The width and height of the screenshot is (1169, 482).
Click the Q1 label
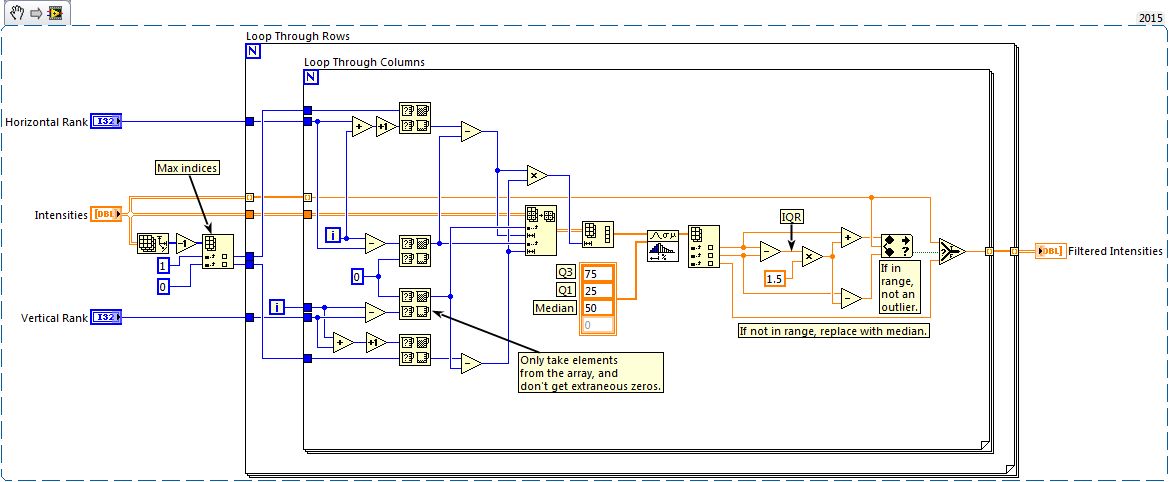pyautogui.click(x=566, y=291)
